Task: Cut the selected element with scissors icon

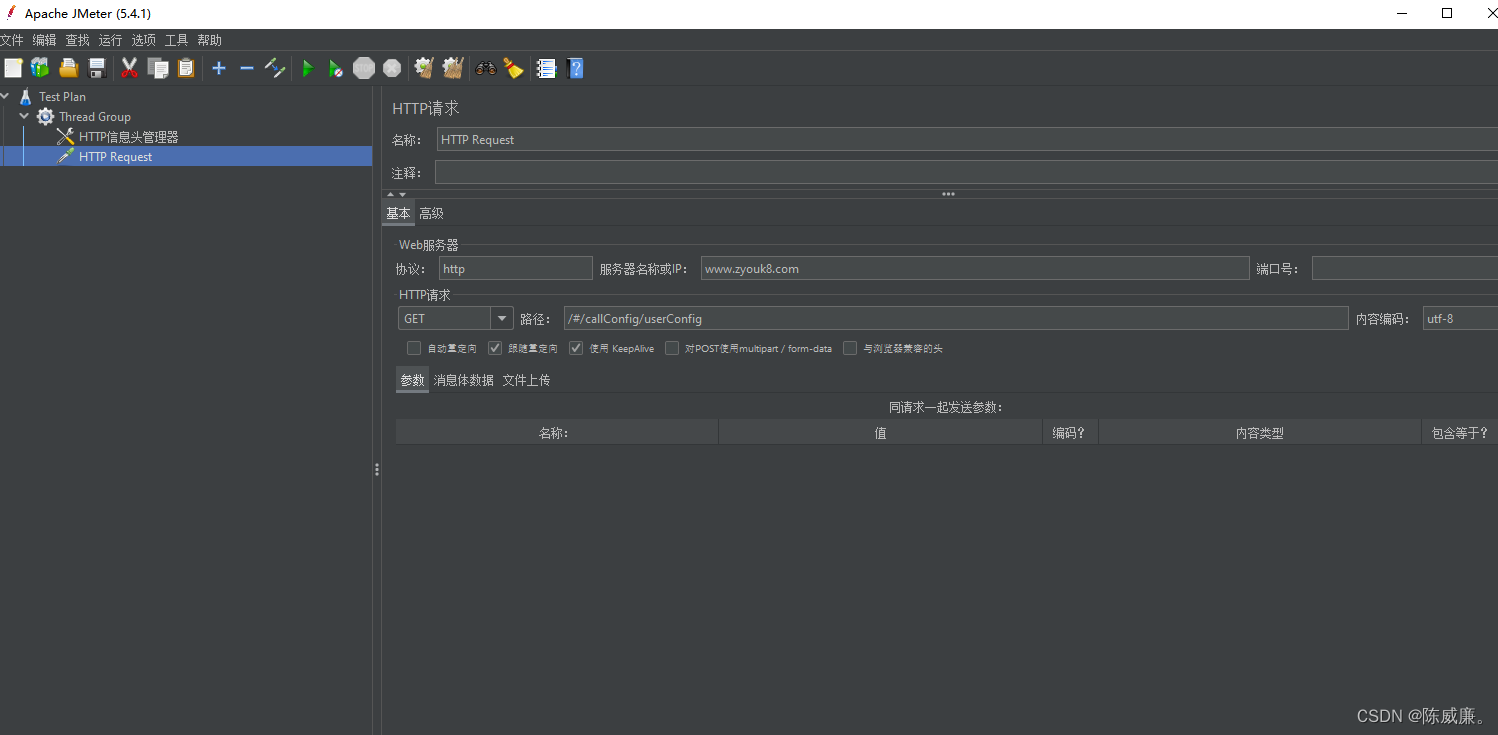Action: (x=129, y=68)
